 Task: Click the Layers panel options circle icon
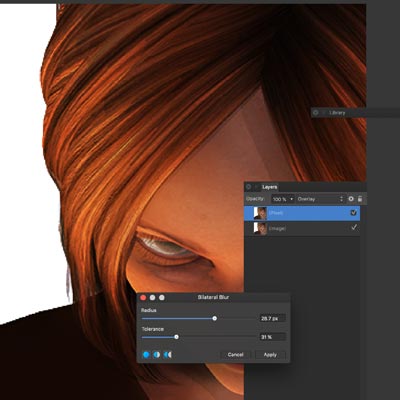point(249,187)
